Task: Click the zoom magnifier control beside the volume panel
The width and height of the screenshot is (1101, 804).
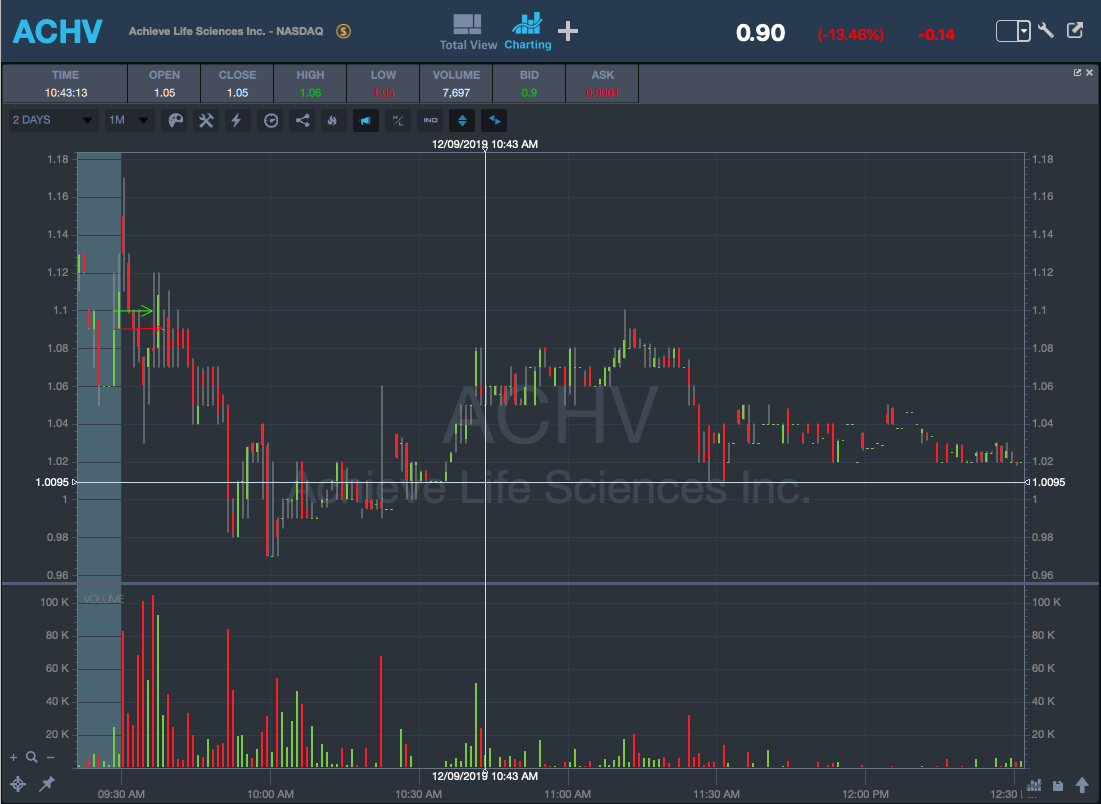Action: [x=32, y=758]
